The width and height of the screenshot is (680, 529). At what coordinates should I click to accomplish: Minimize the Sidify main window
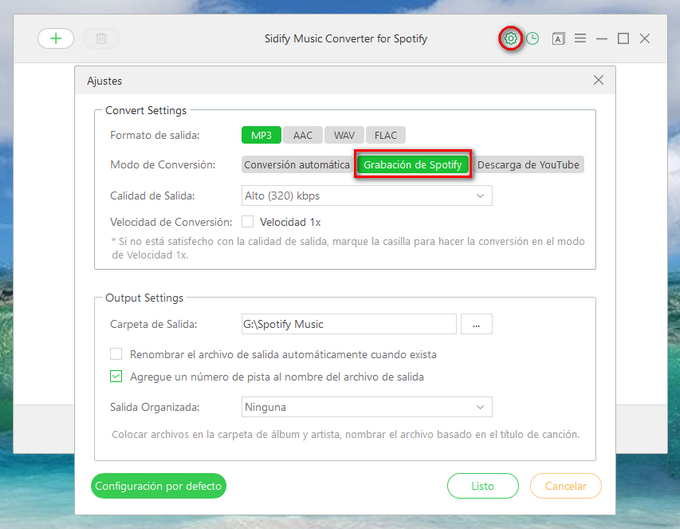point(602,39)
